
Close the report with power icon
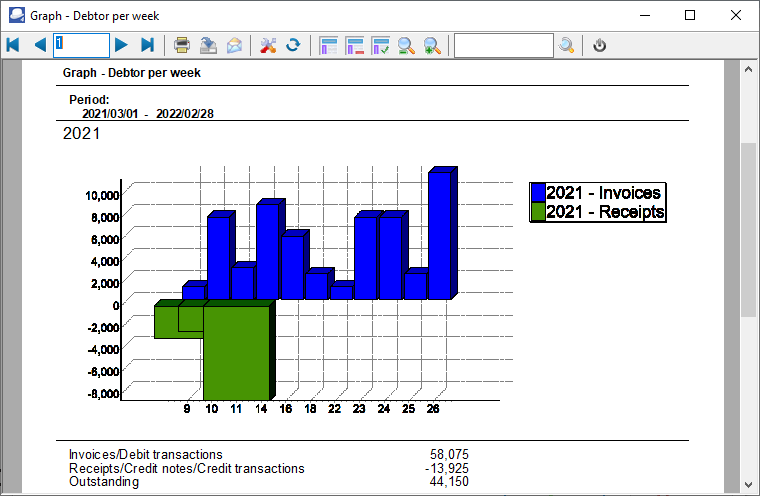600,45
